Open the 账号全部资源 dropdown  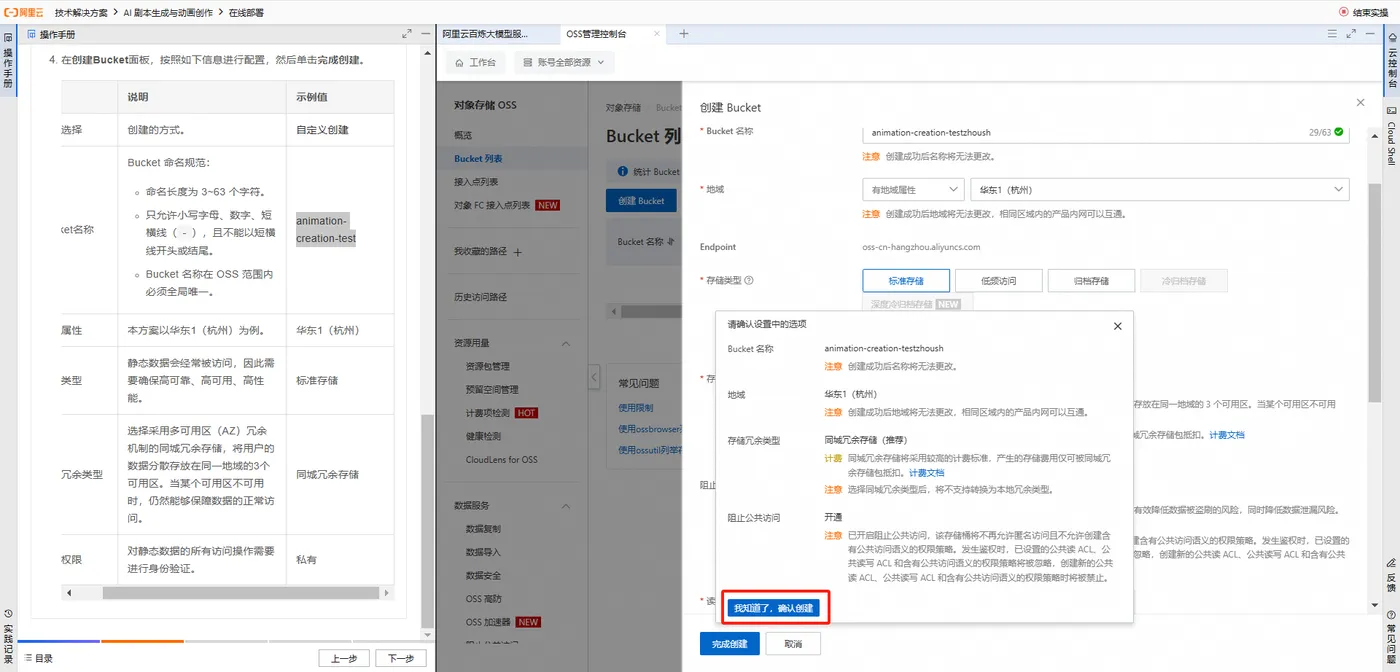564,62
